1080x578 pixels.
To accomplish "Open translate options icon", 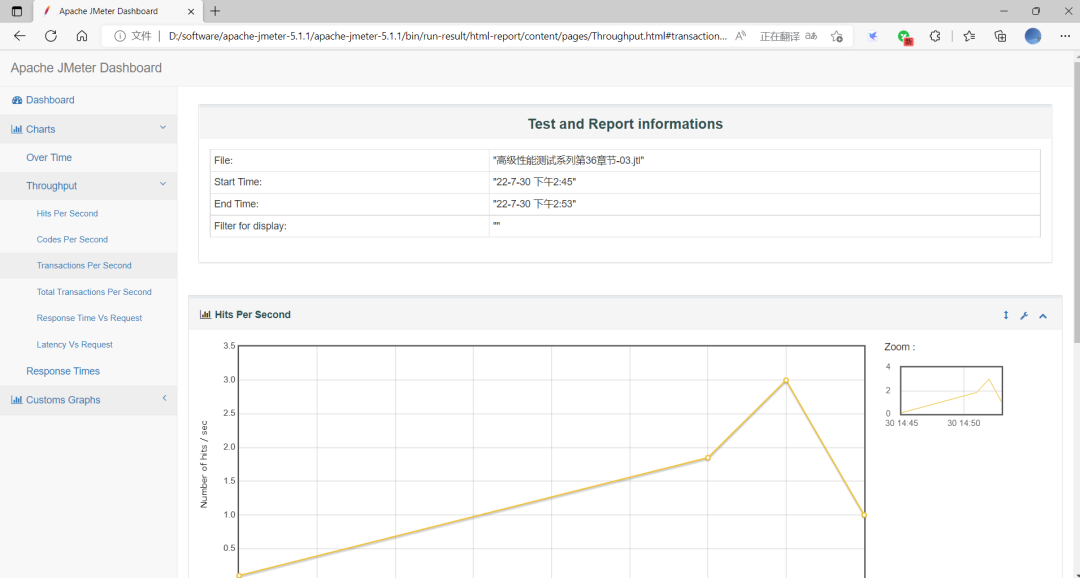I will click(811, 36).
